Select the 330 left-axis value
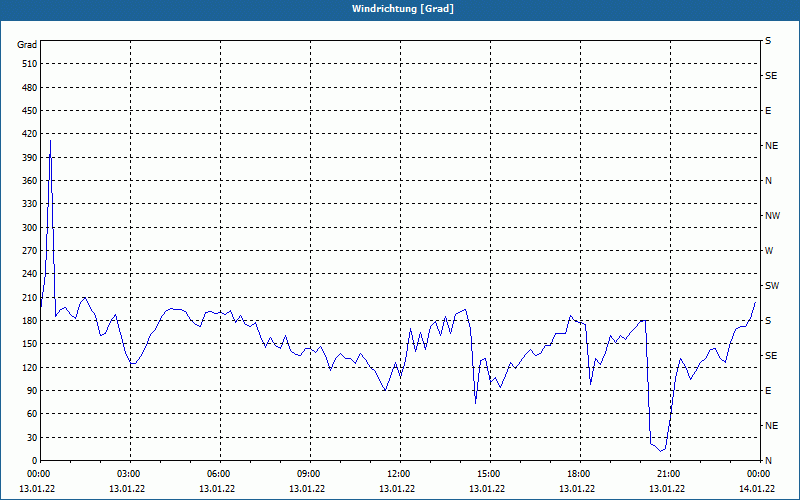Screen dimensions: 800x500 (30, 204)
